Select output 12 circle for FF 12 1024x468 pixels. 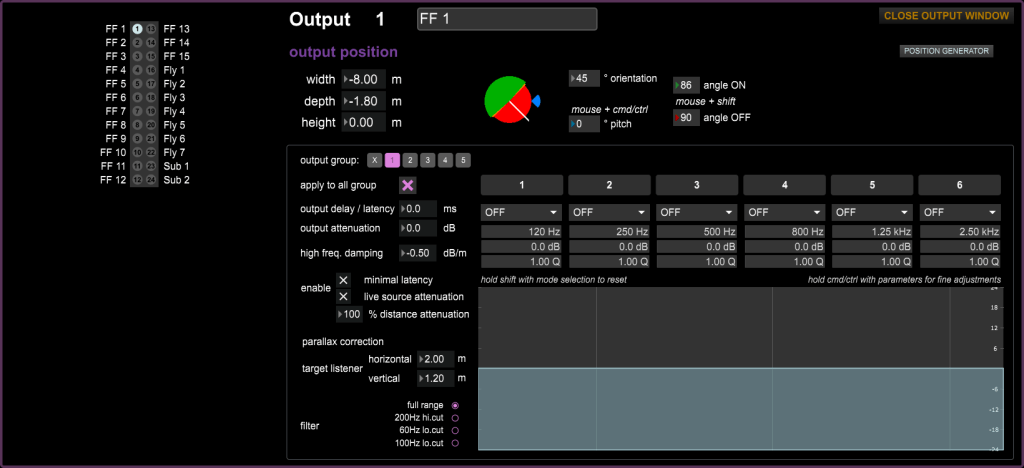[x=137, y=180]
